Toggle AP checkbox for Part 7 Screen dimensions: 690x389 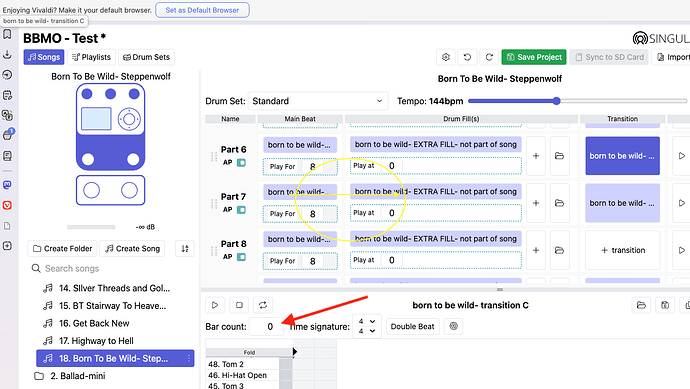click(x=241, y=210)
